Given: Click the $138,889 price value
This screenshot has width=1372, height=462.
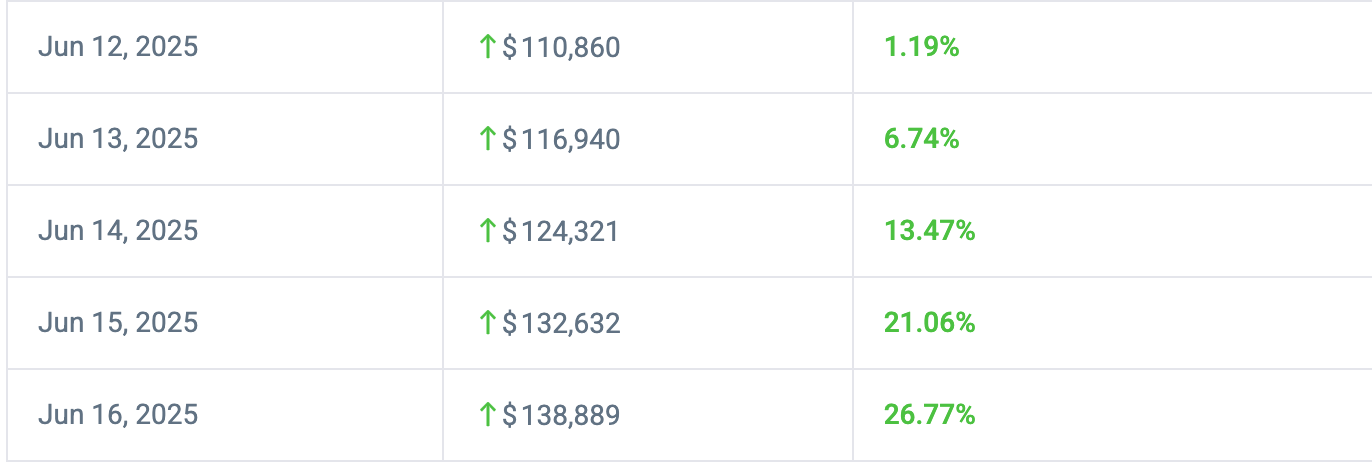Looking at the screenshot, I should point(561,415).
